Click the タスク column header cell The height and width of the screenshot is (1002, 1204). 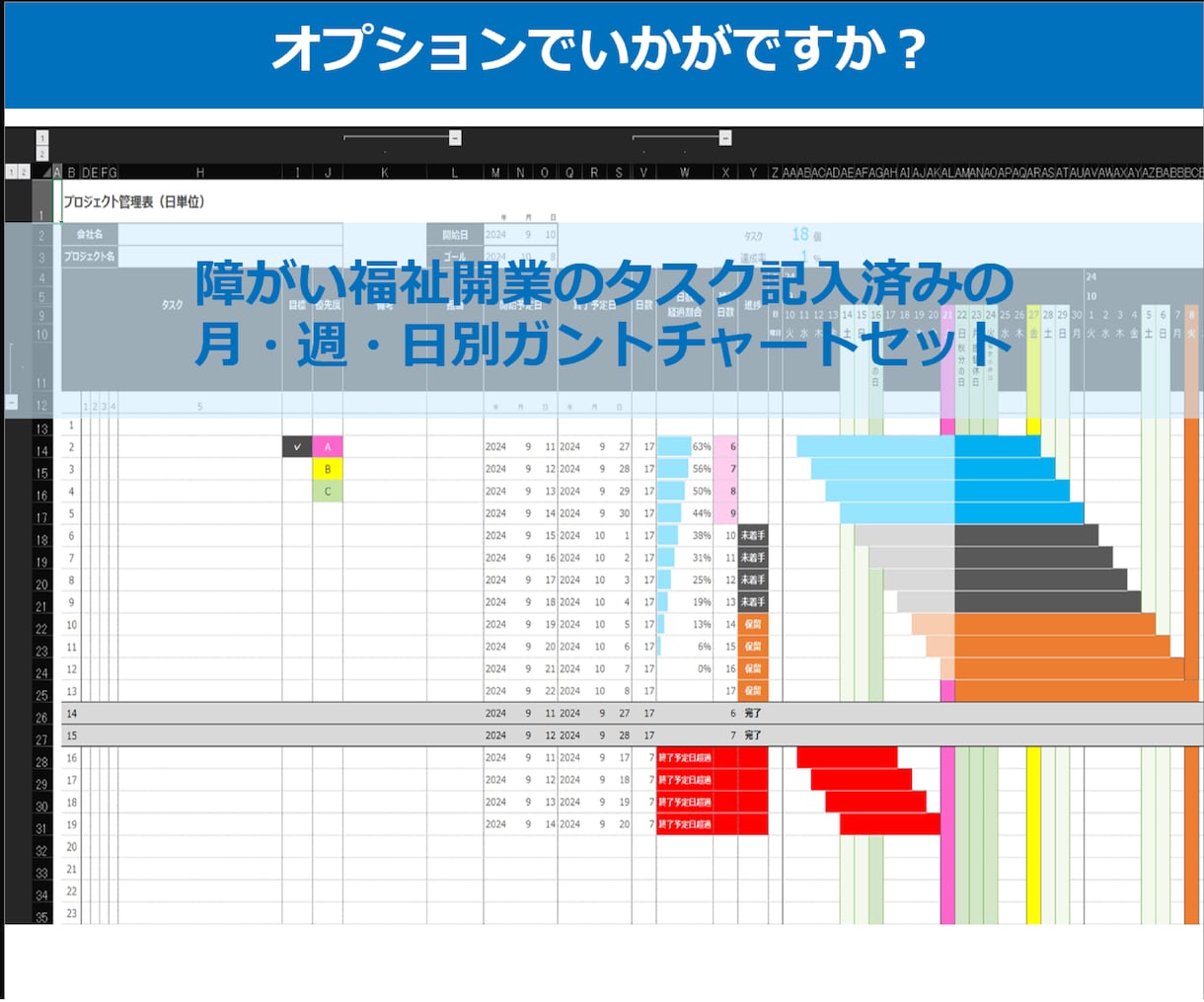tap(172, 305)
